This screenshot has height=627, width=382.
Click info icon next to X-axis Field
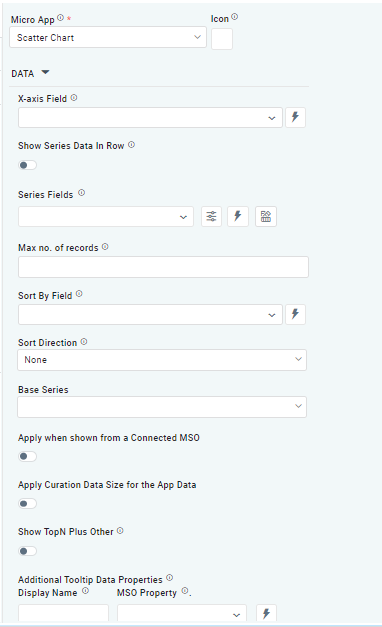coord(74,98)
